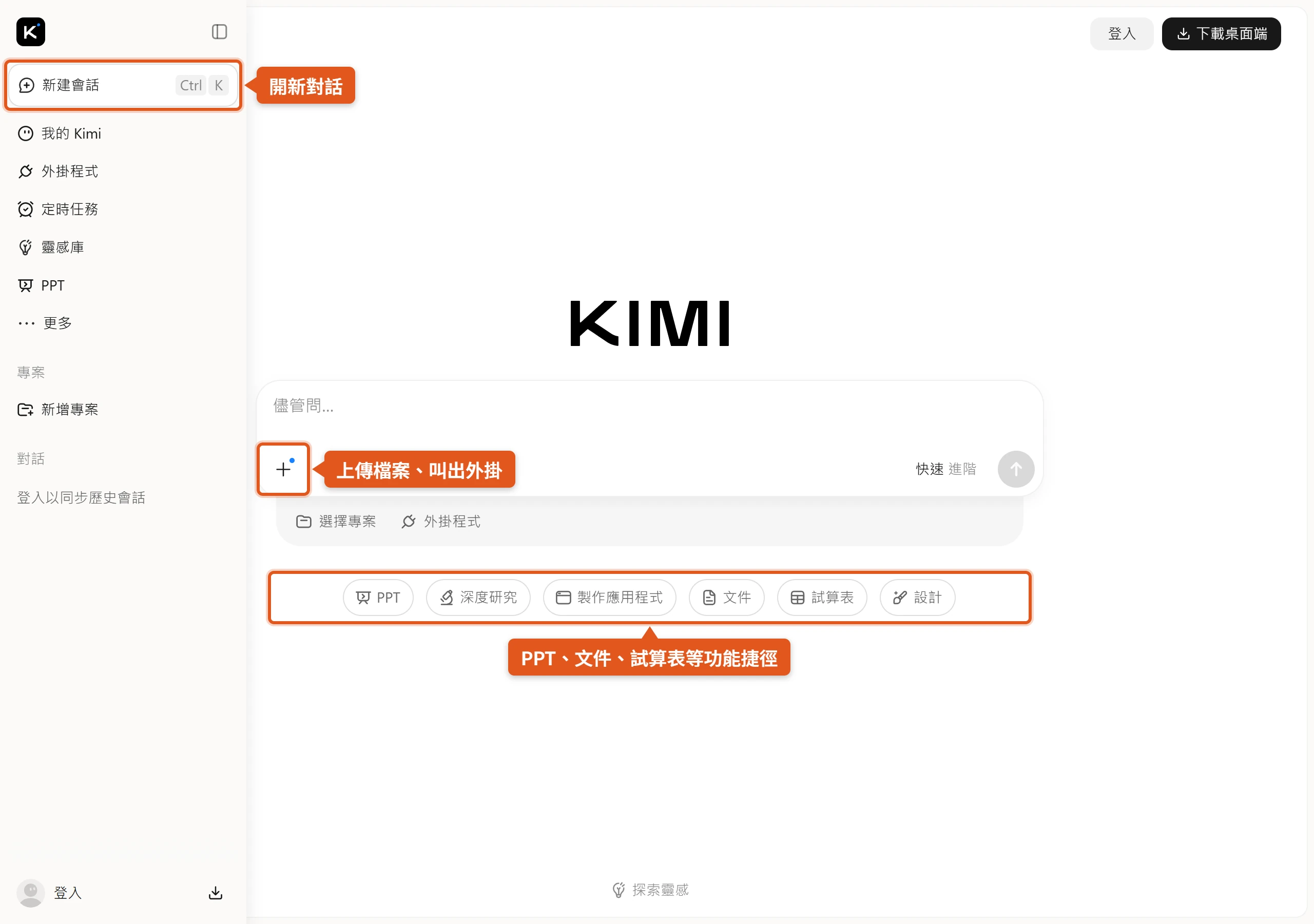Image resolution: width=1314 pixels, height=924 pixels.
Task: Click the Kimi logo icon
Action: tap(31, 32)
